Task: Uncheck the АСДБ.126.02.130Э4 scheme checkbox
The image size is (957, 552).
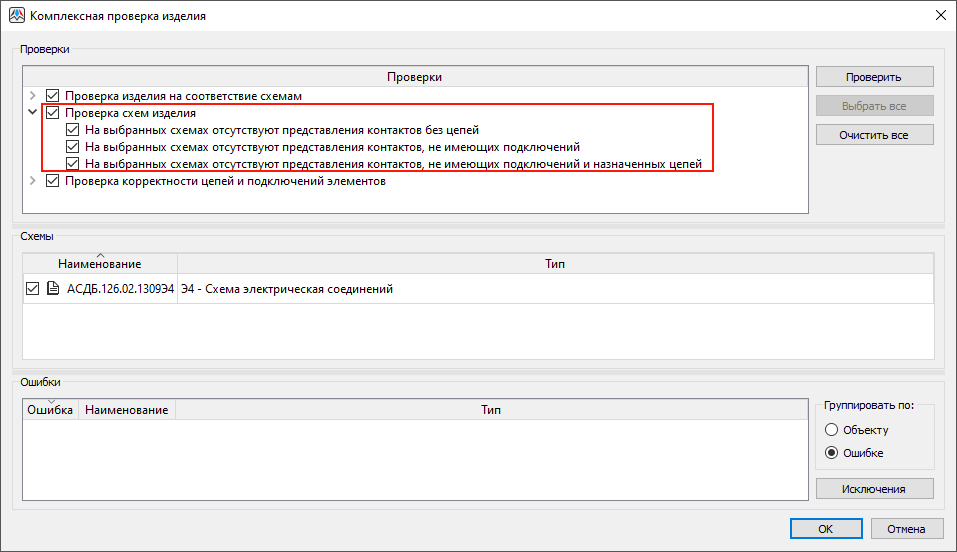Action: (x=33, y=289)
